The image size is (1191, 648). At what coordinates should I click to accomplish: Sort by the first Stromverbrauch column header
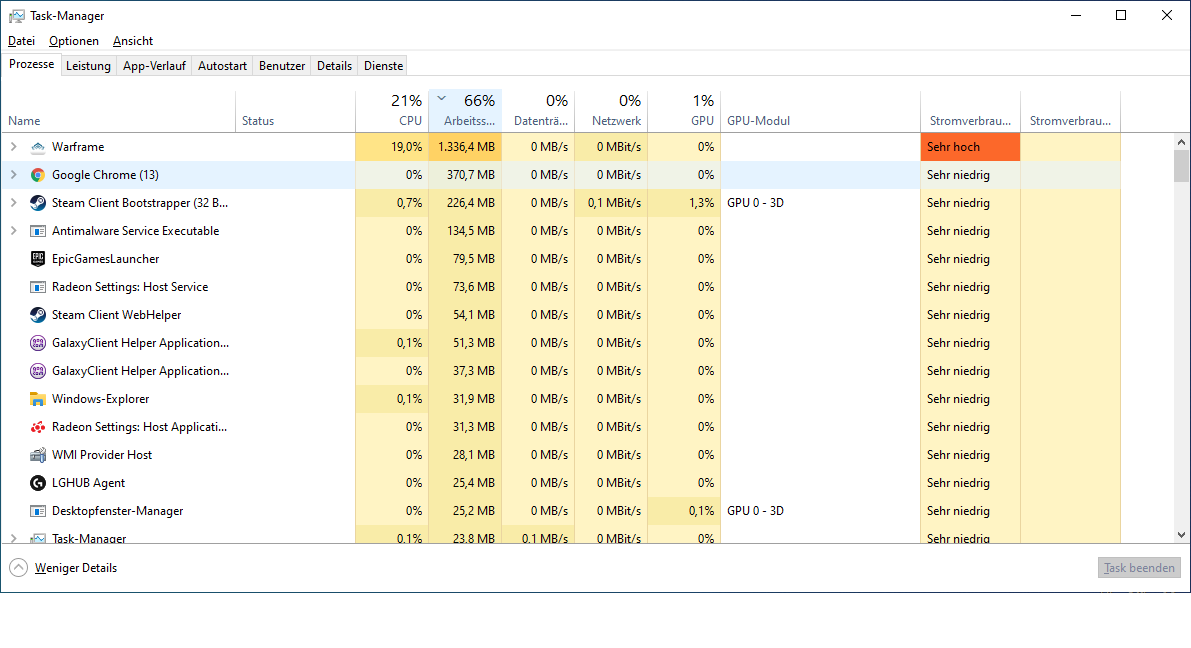click(970, 112)
